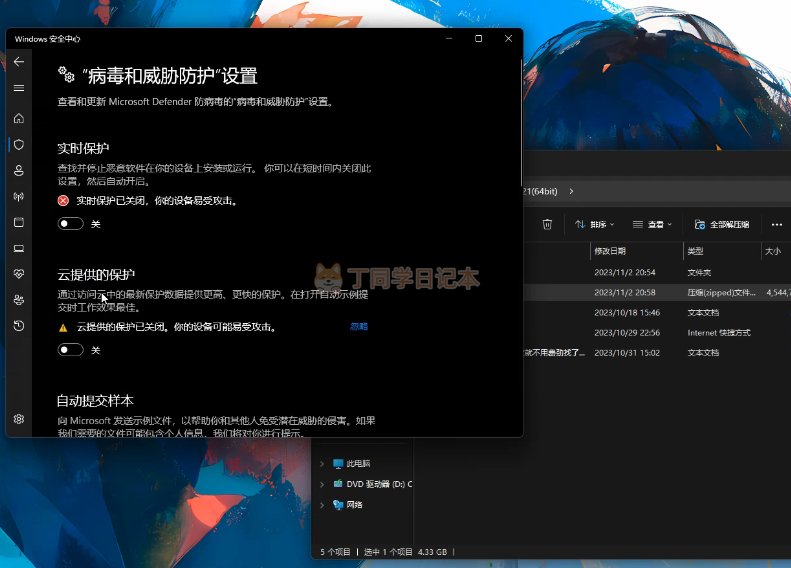Toggle real-time protection switch
This screenshot has width=791, height=568.
coord(71,223)
